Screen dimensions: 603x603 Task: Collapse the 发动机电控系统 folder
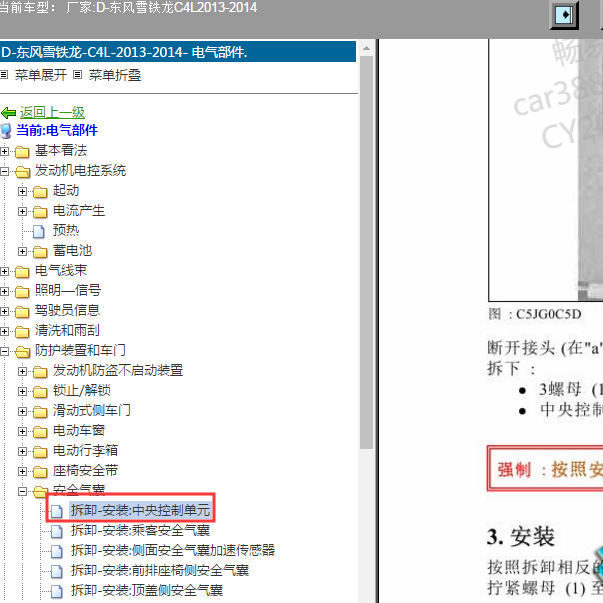tap(4, 172)
